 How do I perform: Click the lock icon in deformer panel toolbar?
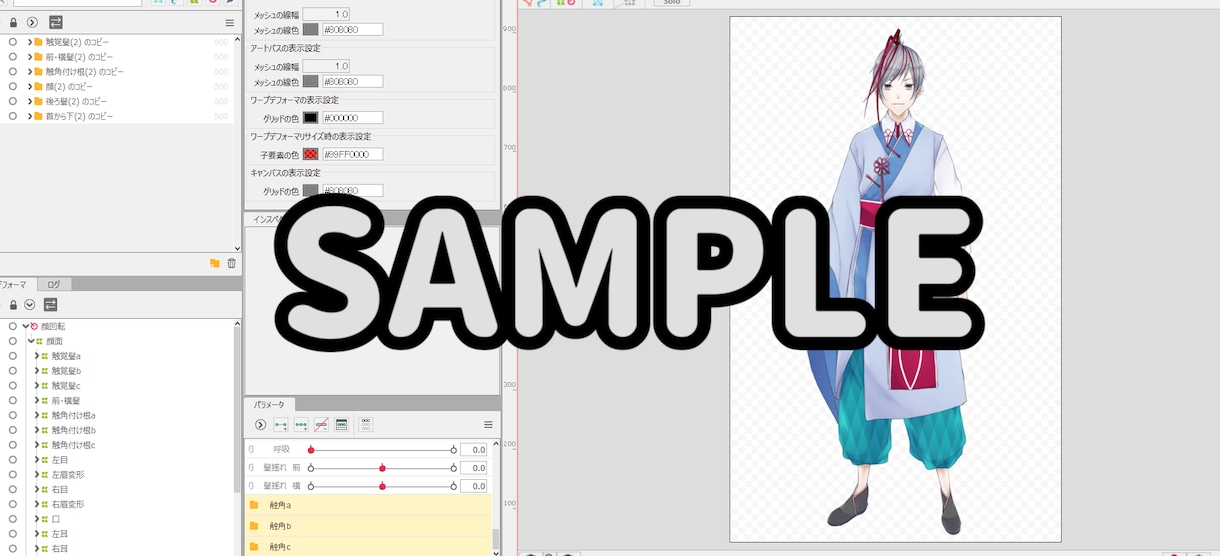(11, 304)
